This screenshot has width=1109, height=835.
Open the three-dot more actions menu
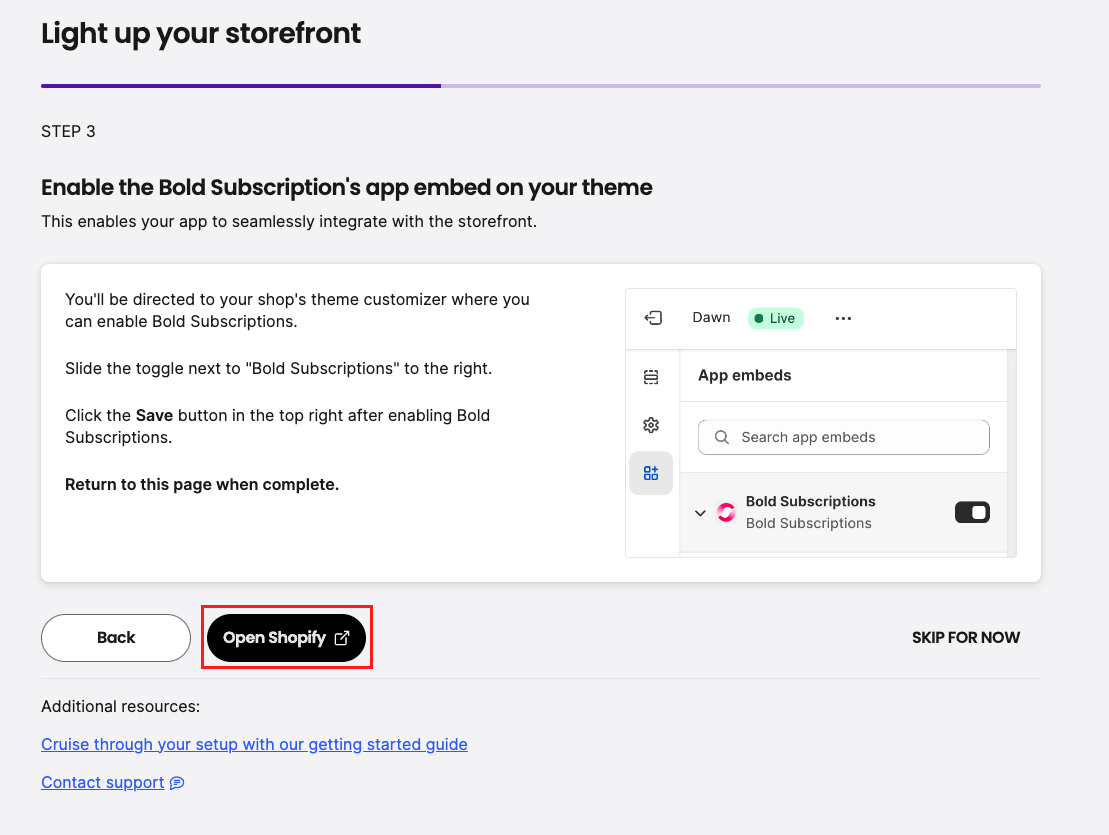(x=843, y=318)
